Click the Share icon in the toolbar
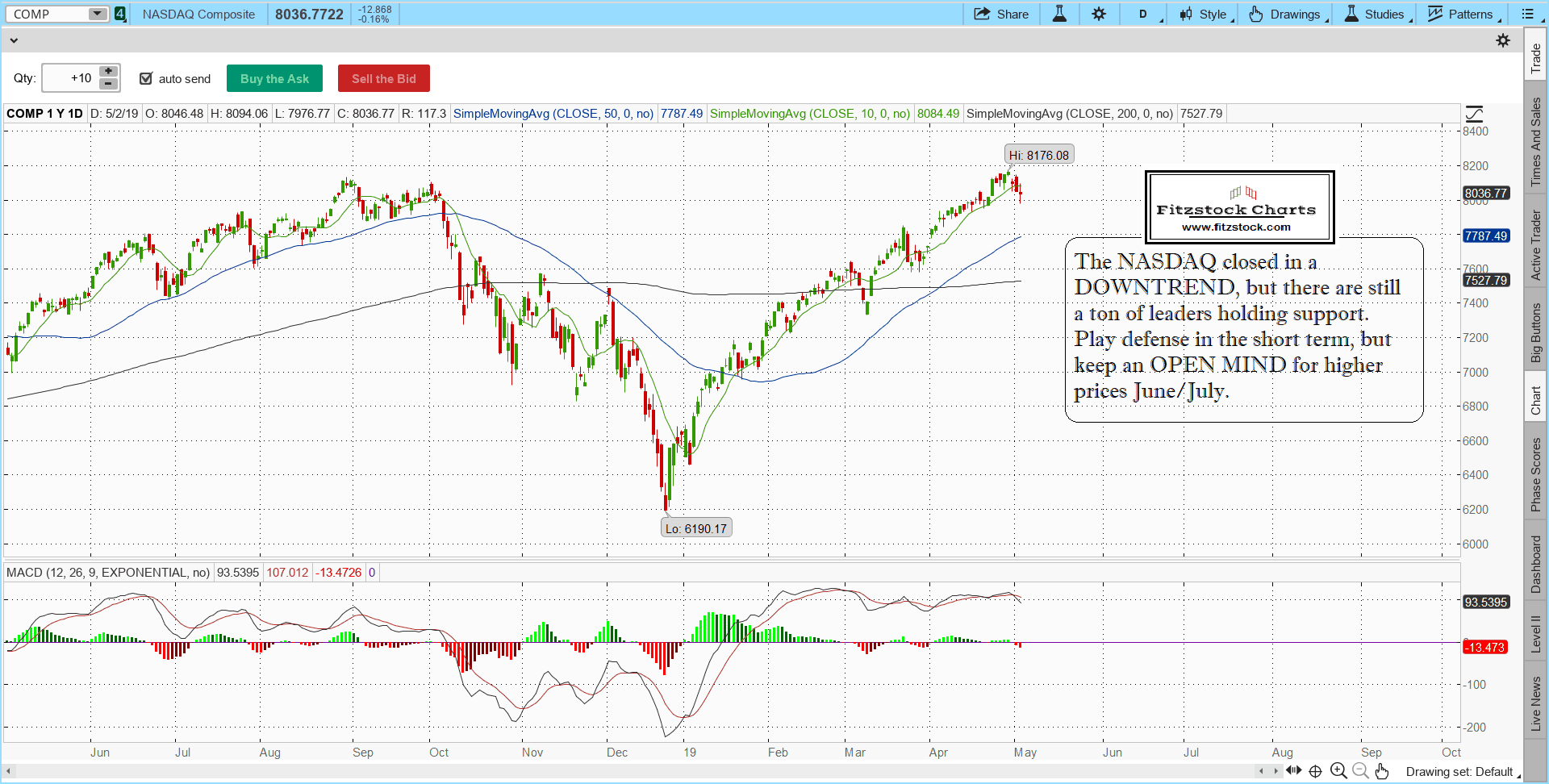Image resolution: width=1549 pixels, height=784 pixels. [x=1000, y=15]
